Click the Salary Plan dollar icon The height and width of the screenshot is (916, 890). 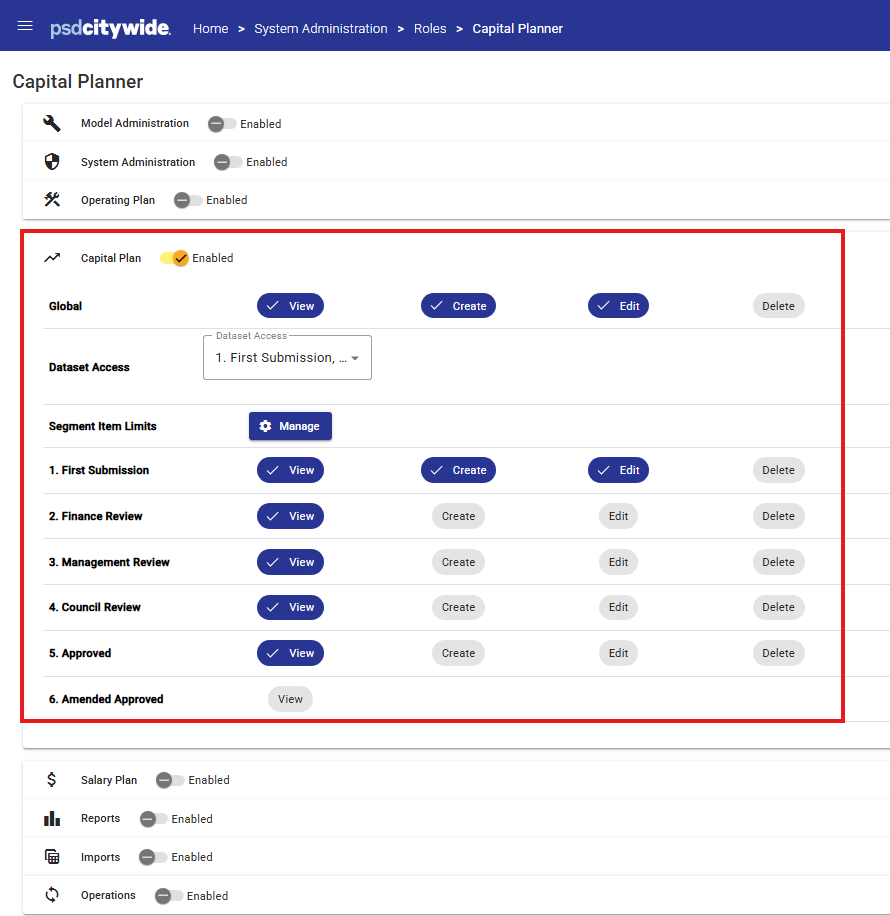coord(52,780)
